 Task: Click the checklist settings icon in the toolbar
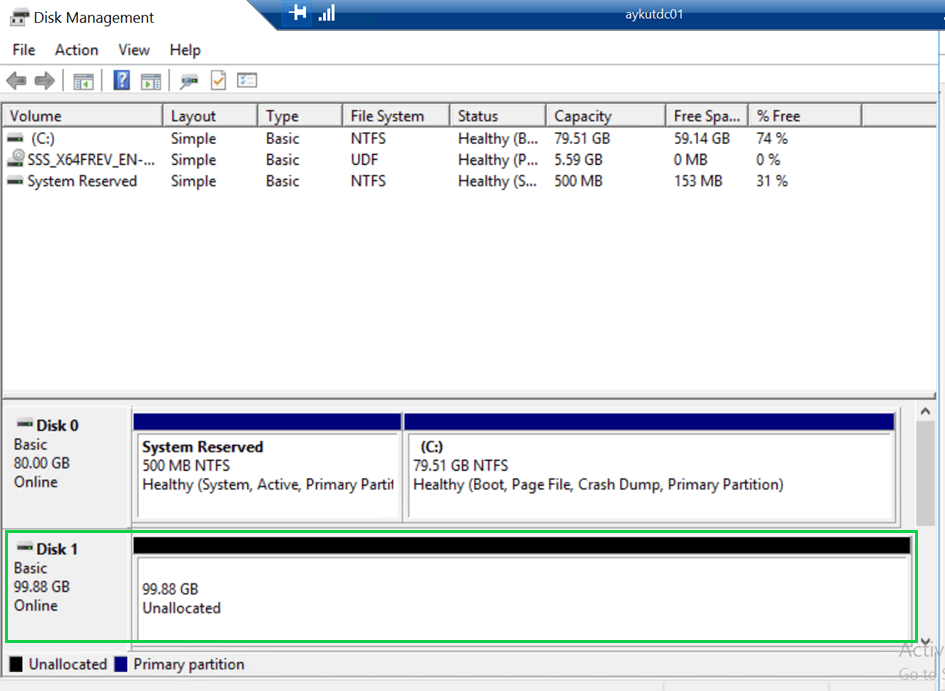tap(247, 81)
